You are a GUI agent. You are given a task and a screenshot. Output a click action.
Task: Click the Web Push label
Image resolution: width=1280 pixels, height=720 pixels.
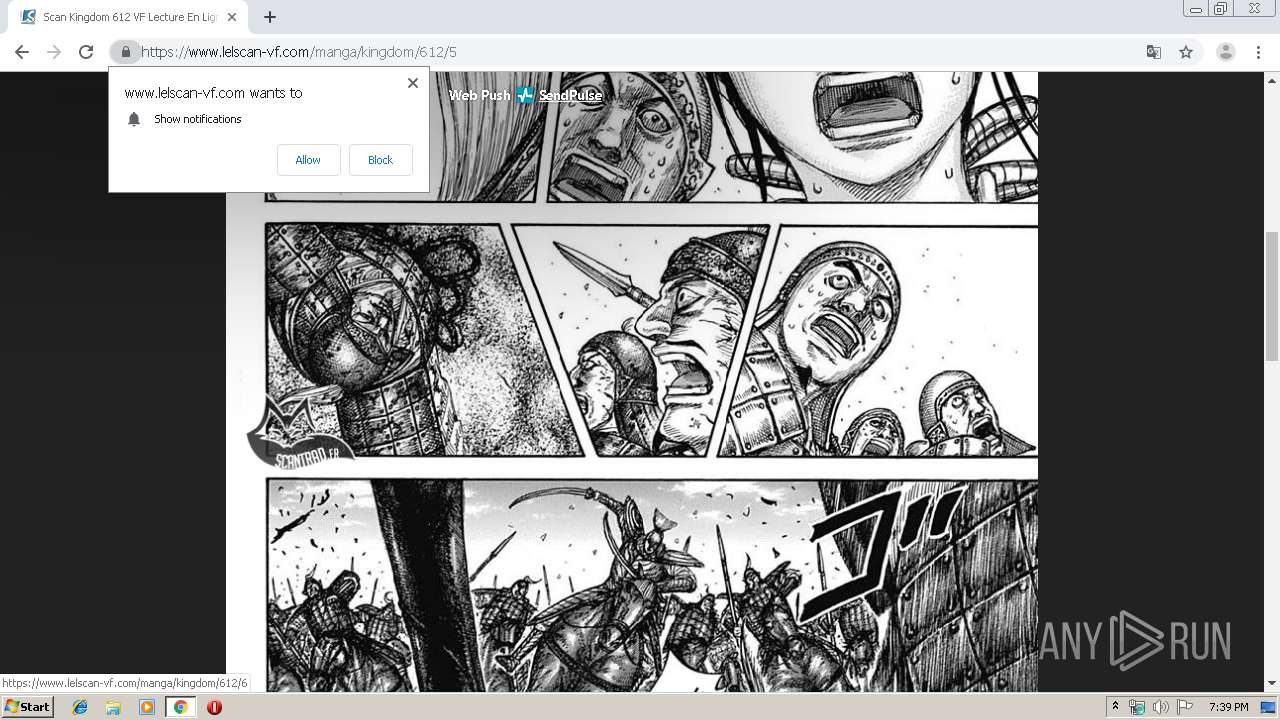pyautogui.click(x=479, y=96)
